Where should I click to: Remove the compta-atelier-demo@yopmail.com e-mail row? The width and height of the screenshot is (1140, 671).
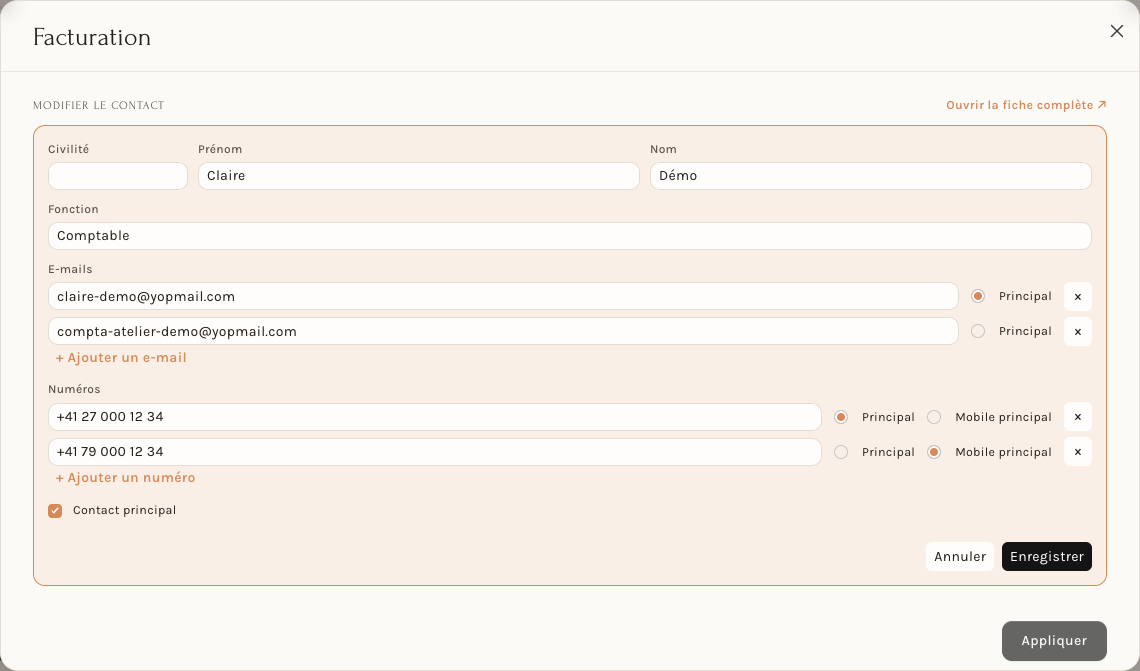click(x=1077, y=332)
